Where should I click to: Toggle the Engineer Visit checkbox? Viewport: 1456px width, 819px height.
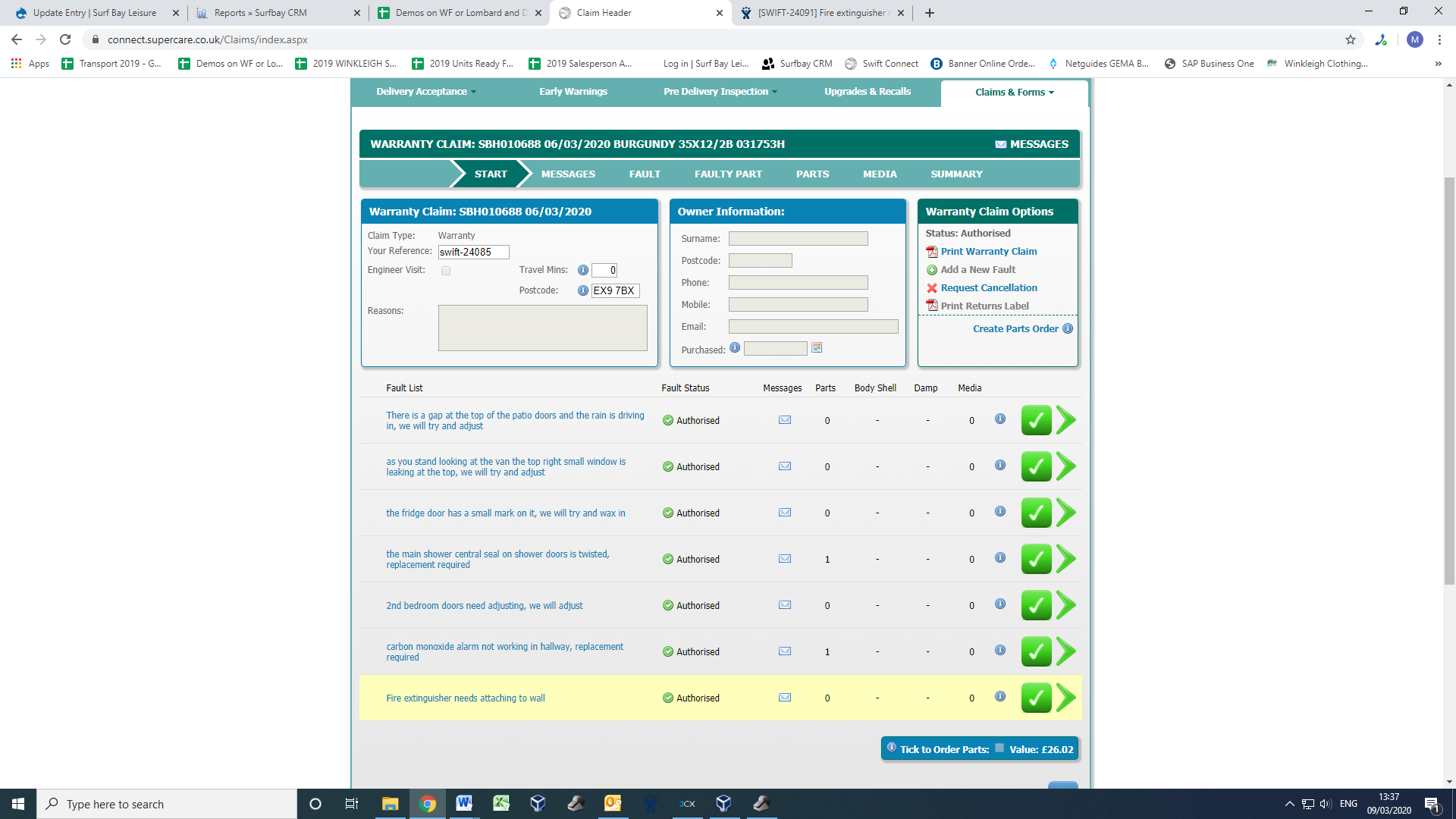[x=446, y=270]
